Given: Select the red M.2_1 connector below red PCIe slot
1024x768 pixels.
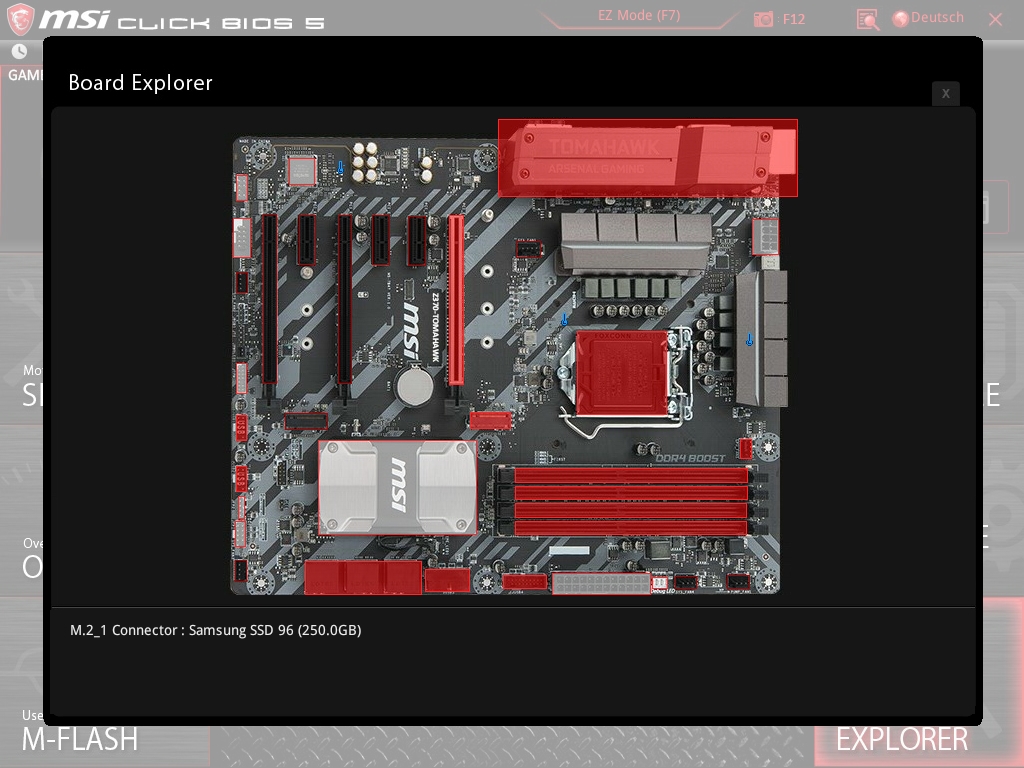Looking at the screenshot, I should click(x=490, y=420).
